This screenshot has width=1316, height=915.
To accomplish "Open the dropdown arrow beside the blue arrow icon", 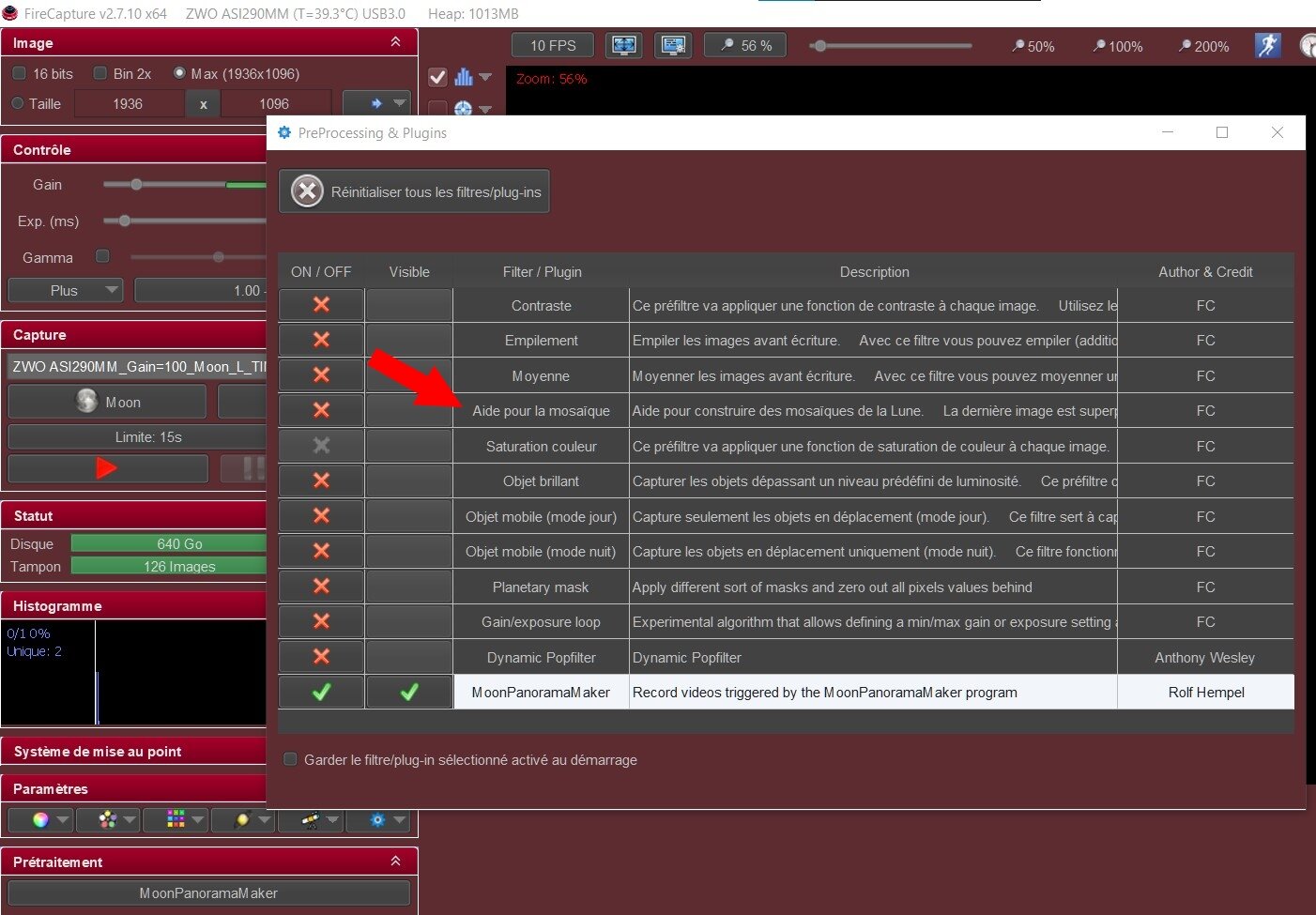I will coord(400,103).
